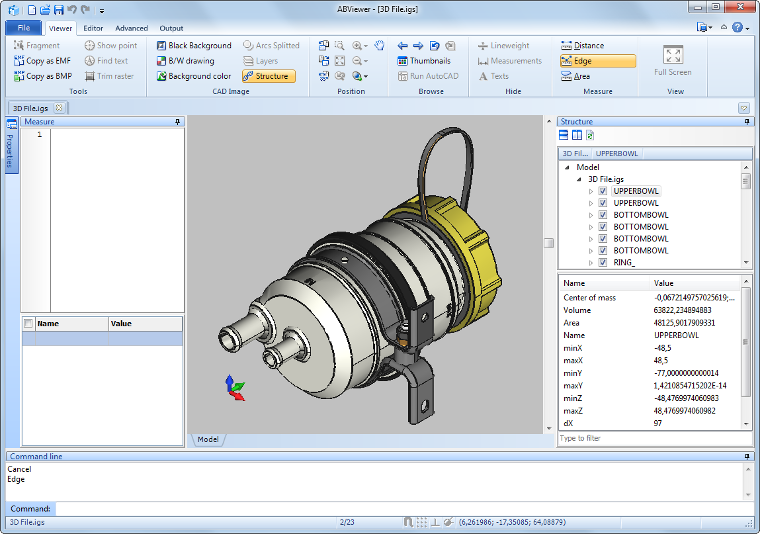Click Copy as BMP button

pos(43,76)
